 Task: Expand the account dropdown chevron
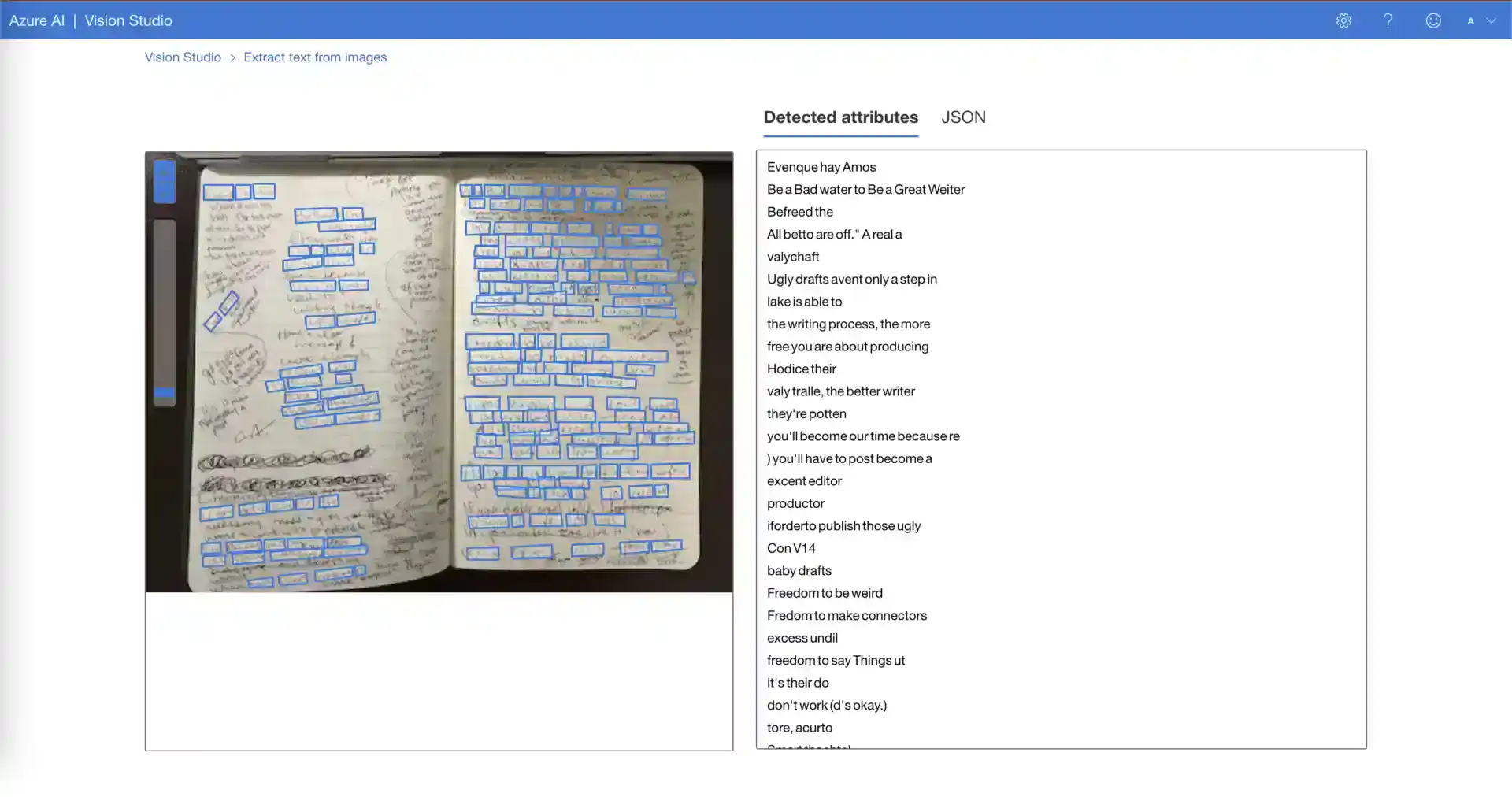(1491, 21)
